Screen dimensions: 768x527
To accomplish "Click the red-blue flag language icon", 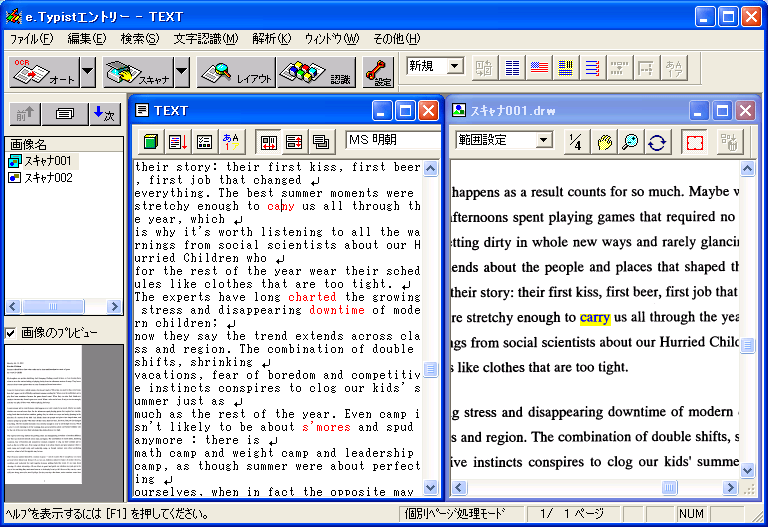I will tap(539, 68).
